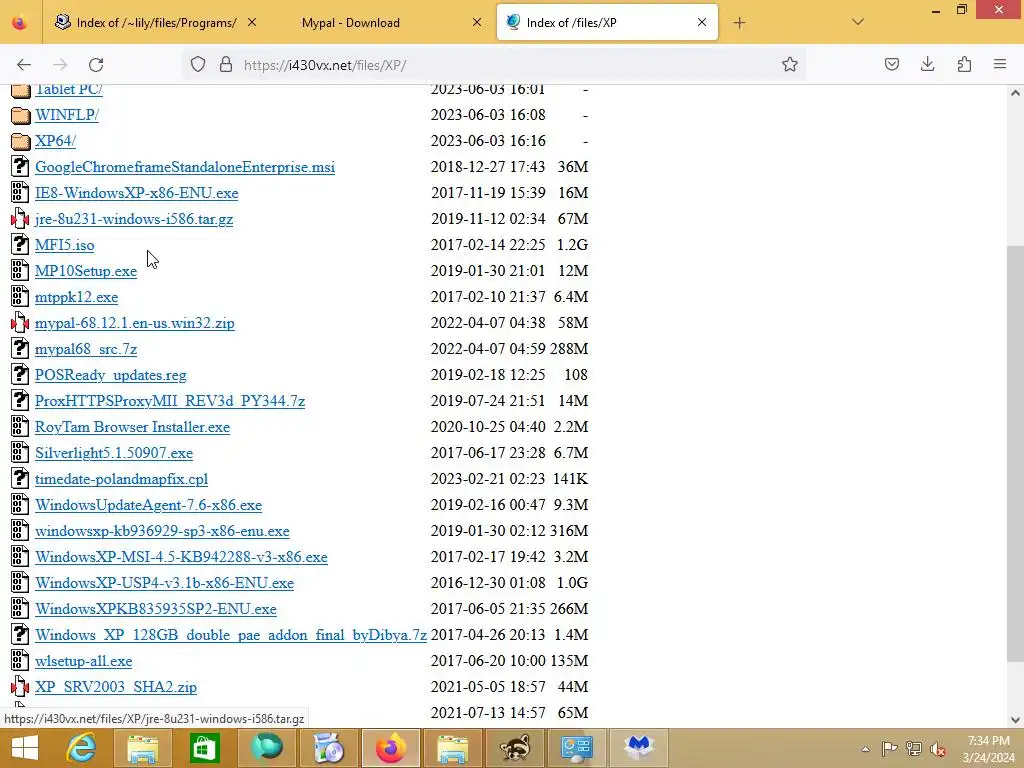Image resolution: width=1024 pixels, height=768 pixels.
Task: Open the XP64/ folder link
Action: click(56, 141)
